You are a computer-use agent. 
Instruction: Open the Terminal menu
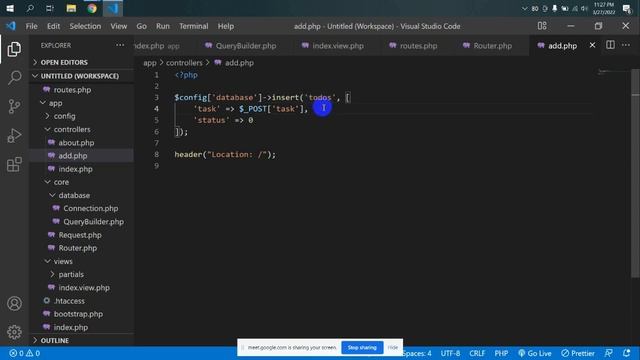point(193,26)
